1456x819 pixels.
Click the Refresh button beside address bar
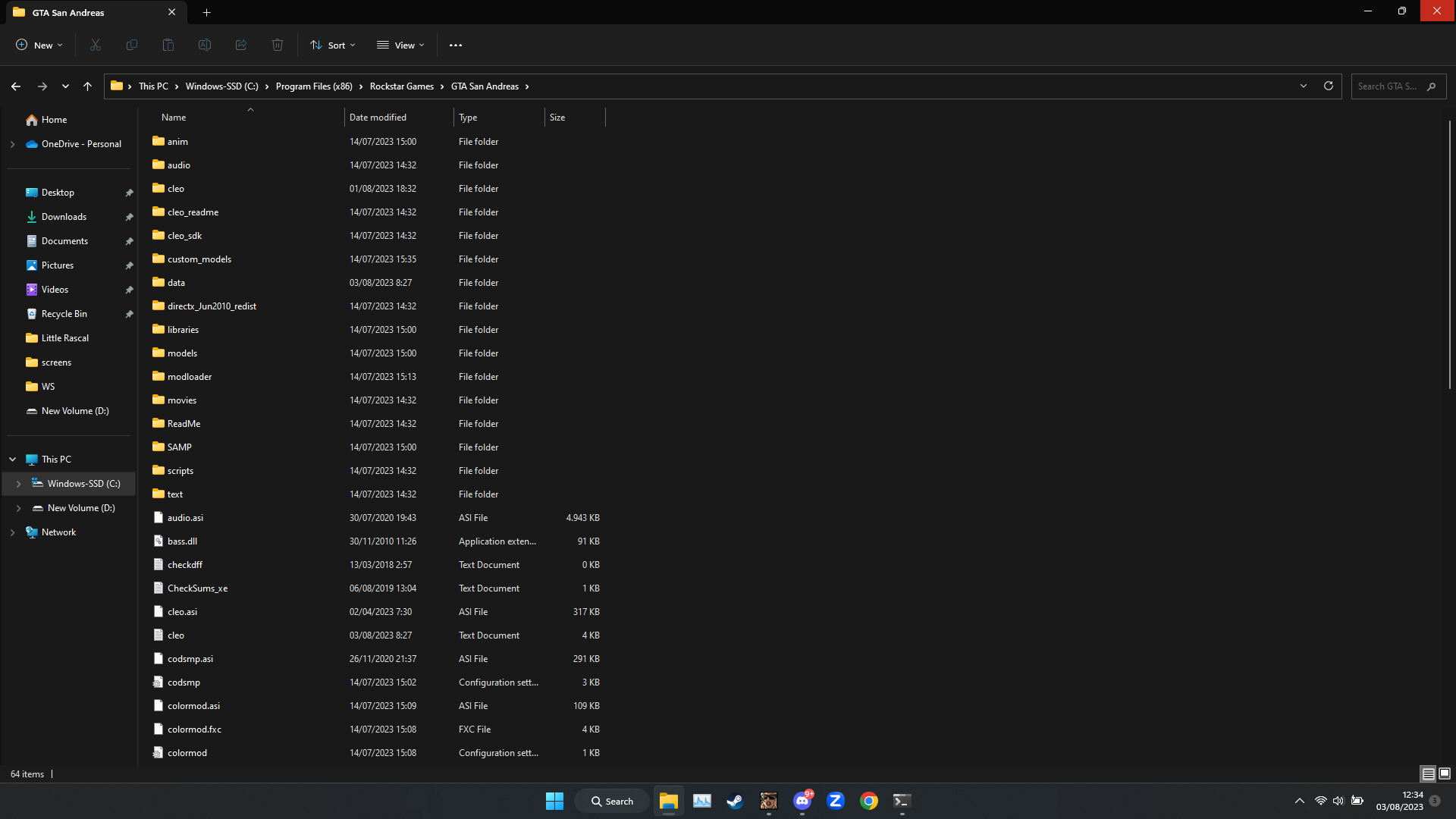[1329, 86]
